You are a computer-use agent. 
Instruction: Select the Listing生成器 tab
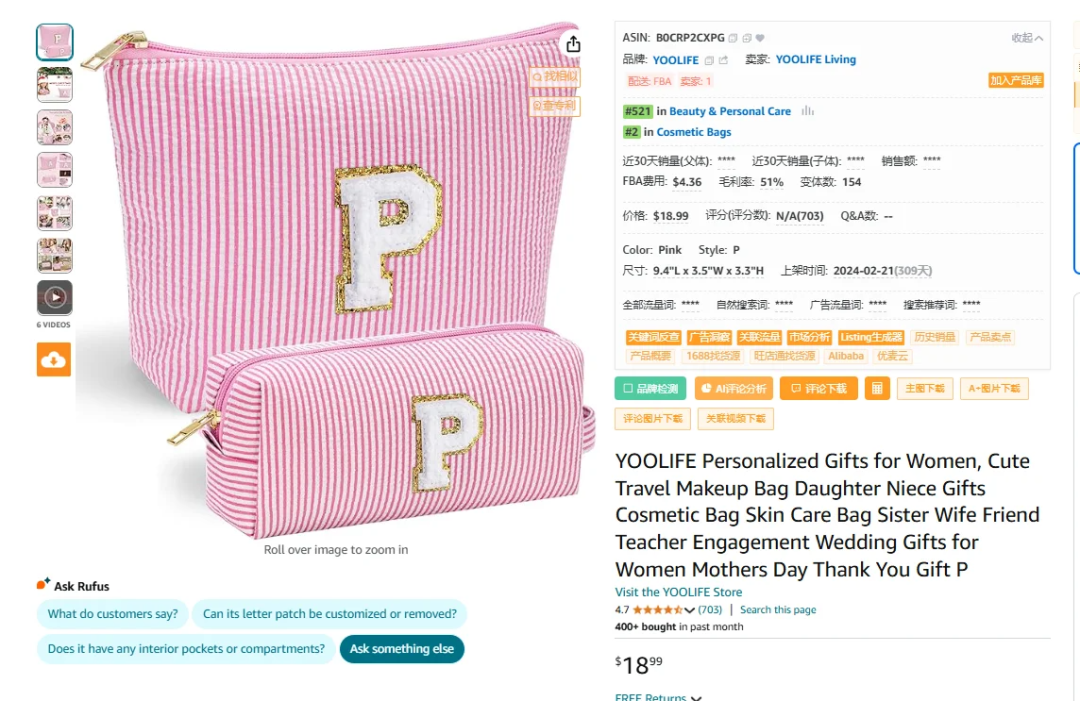[x=871, y=337]
